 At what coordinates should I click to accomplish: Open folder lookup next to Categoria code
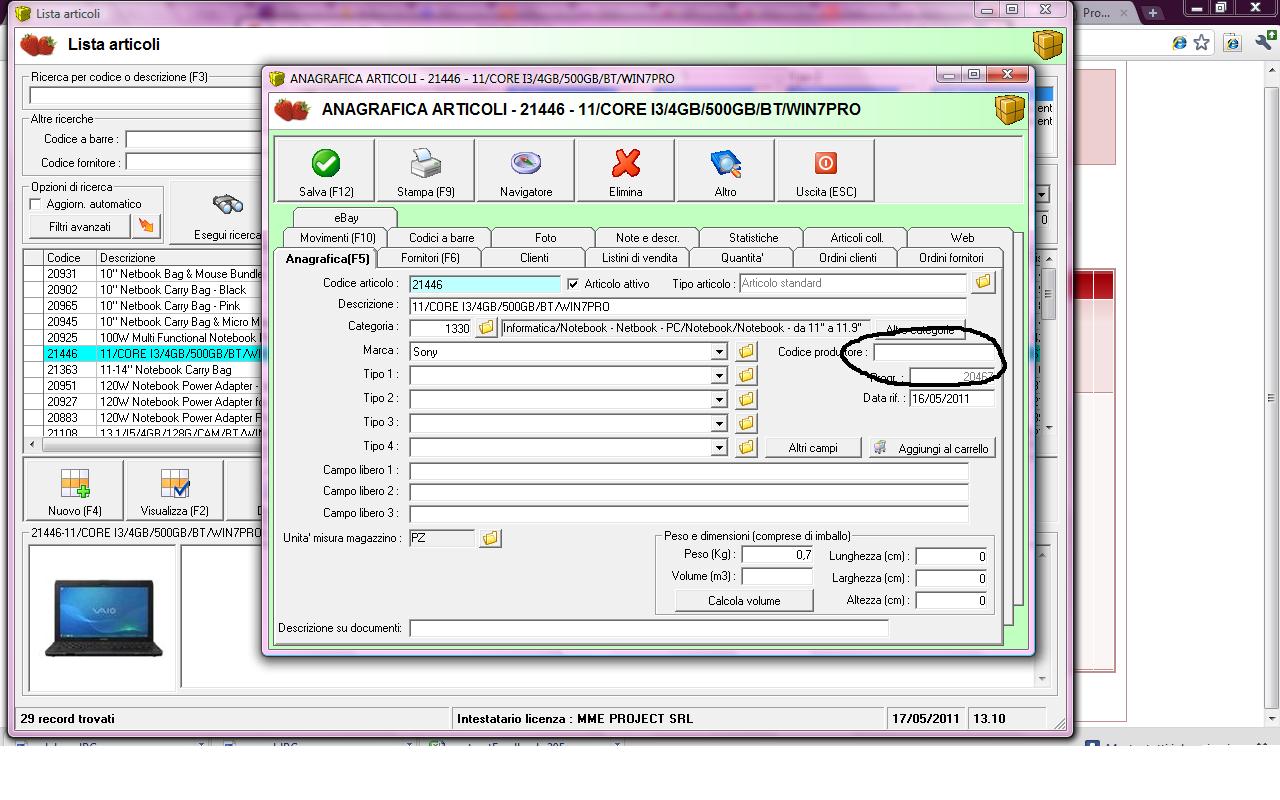487,328
